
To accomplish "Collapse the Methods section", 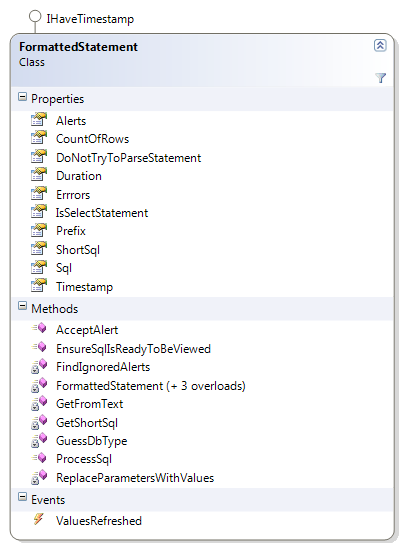I will point(22,306).
